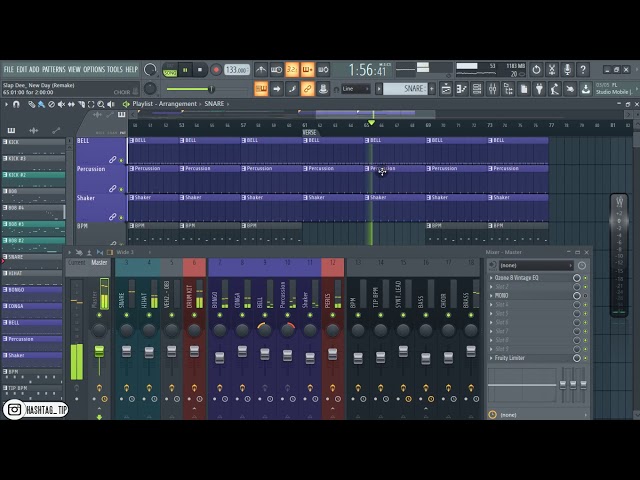Arm the record button
Viewport: 640px width, 480px height.
point(216,70)
